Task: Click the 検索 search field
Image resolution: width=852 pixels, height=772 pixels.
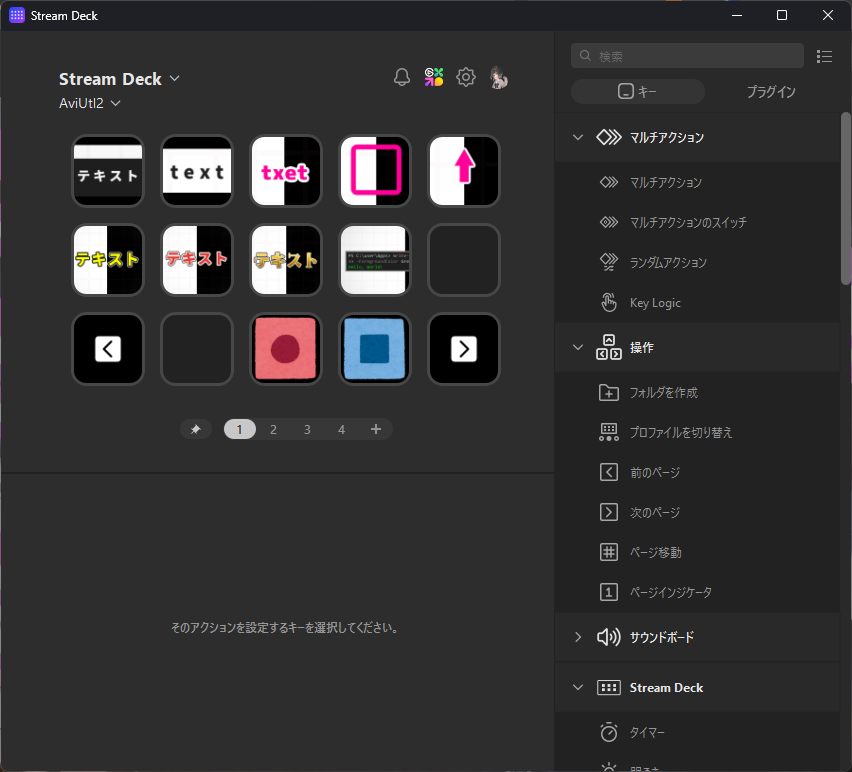Action: 687,55
